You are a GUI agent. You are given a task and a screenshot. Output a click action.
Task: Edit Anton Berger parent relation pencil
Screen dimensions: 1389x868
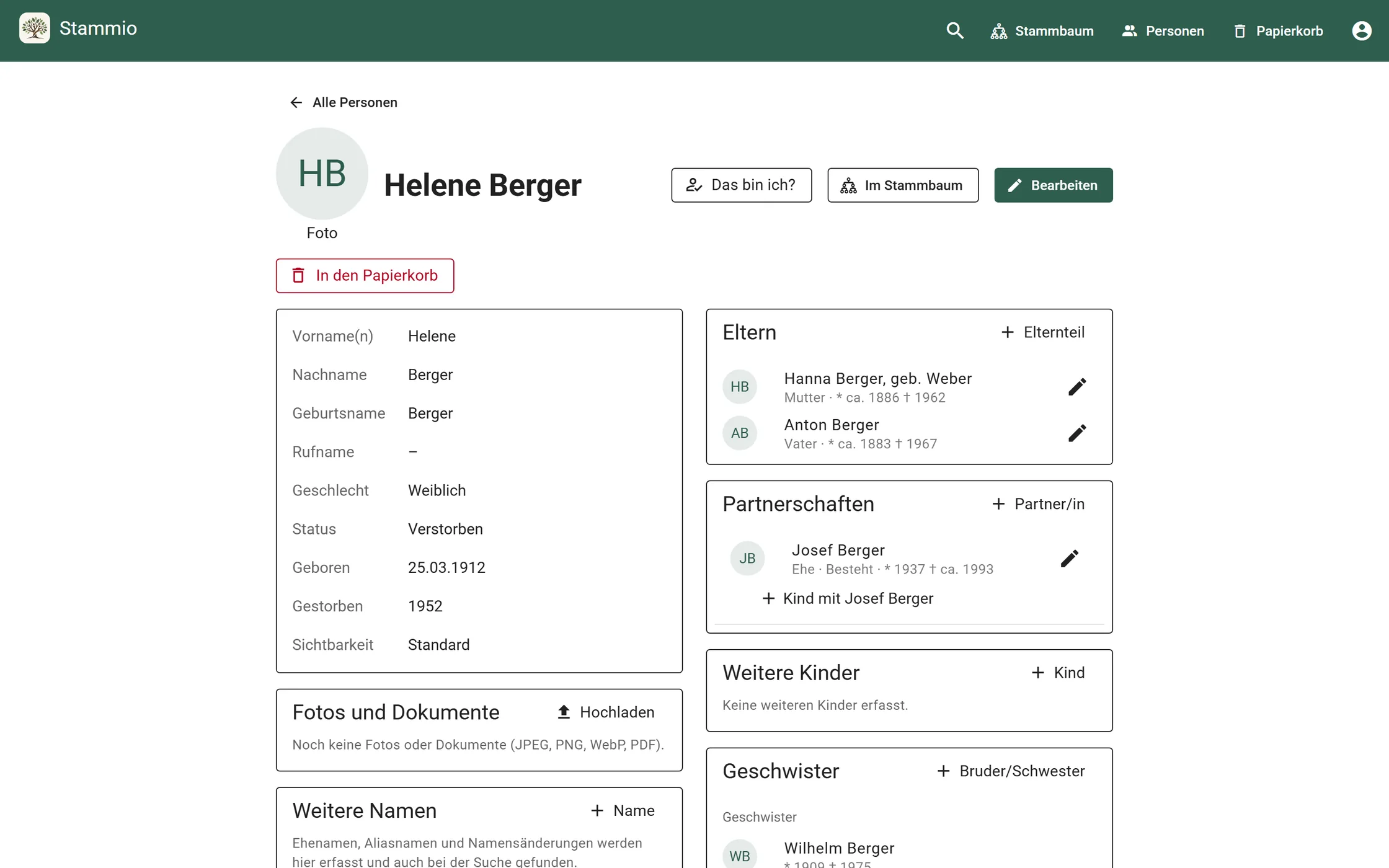1077,433
